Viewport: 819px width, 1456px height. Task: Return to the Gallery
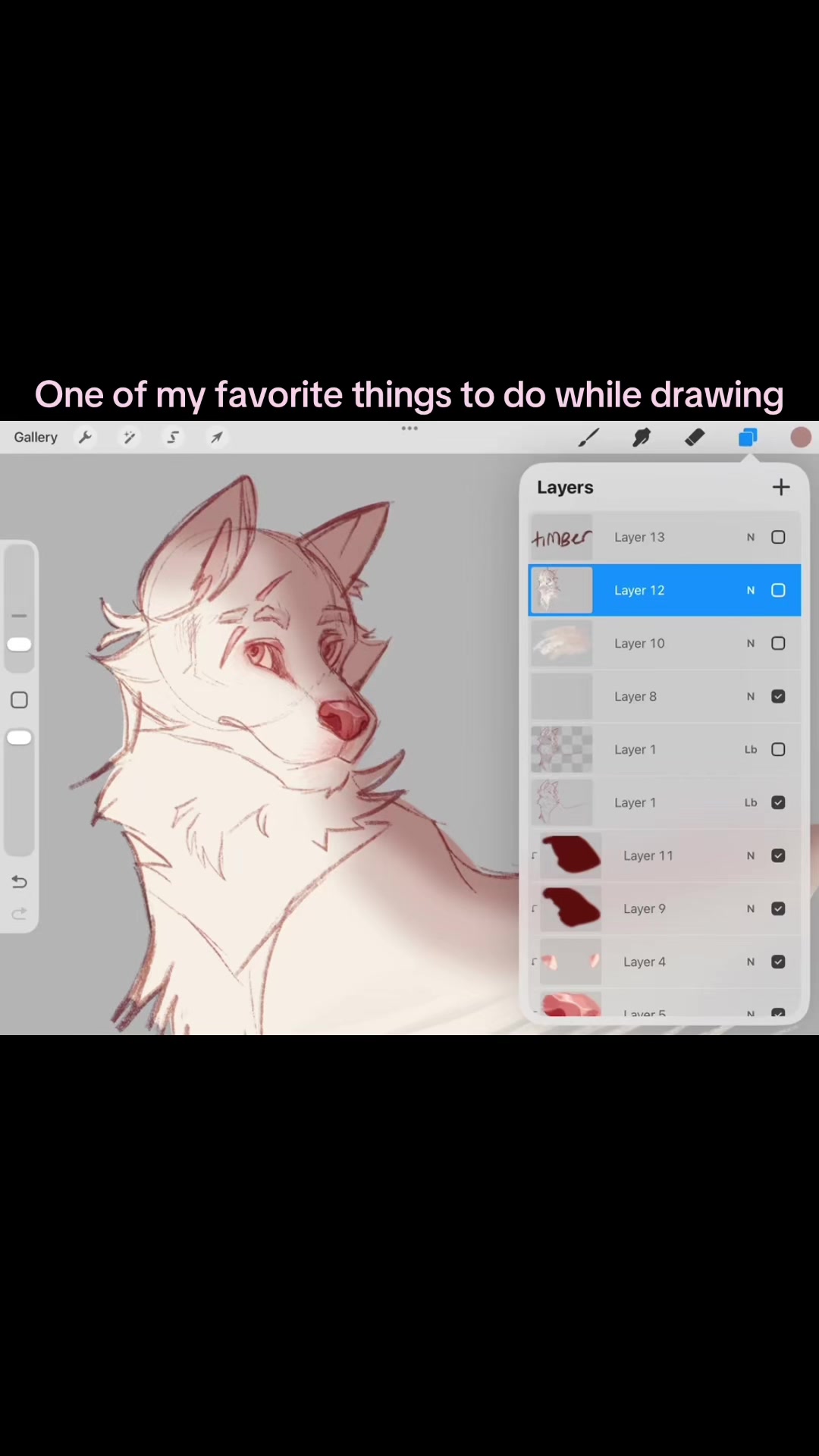click(36, 438)
